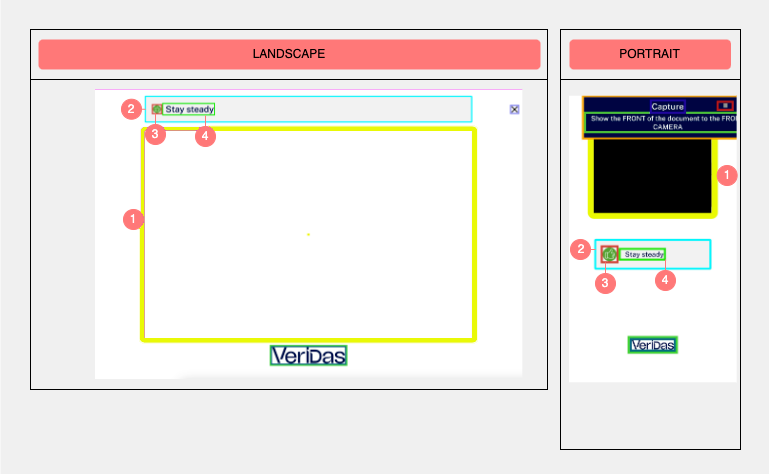Click the PORTRAIT header banner
The width and height of the screenshot is (769, 474).
click(650, 54)
